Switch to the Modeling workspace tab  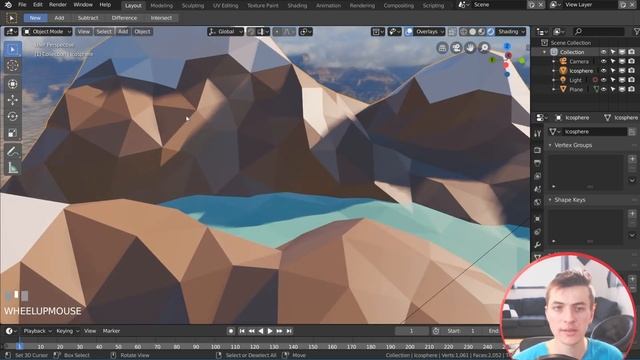click(x=162, y=6)
